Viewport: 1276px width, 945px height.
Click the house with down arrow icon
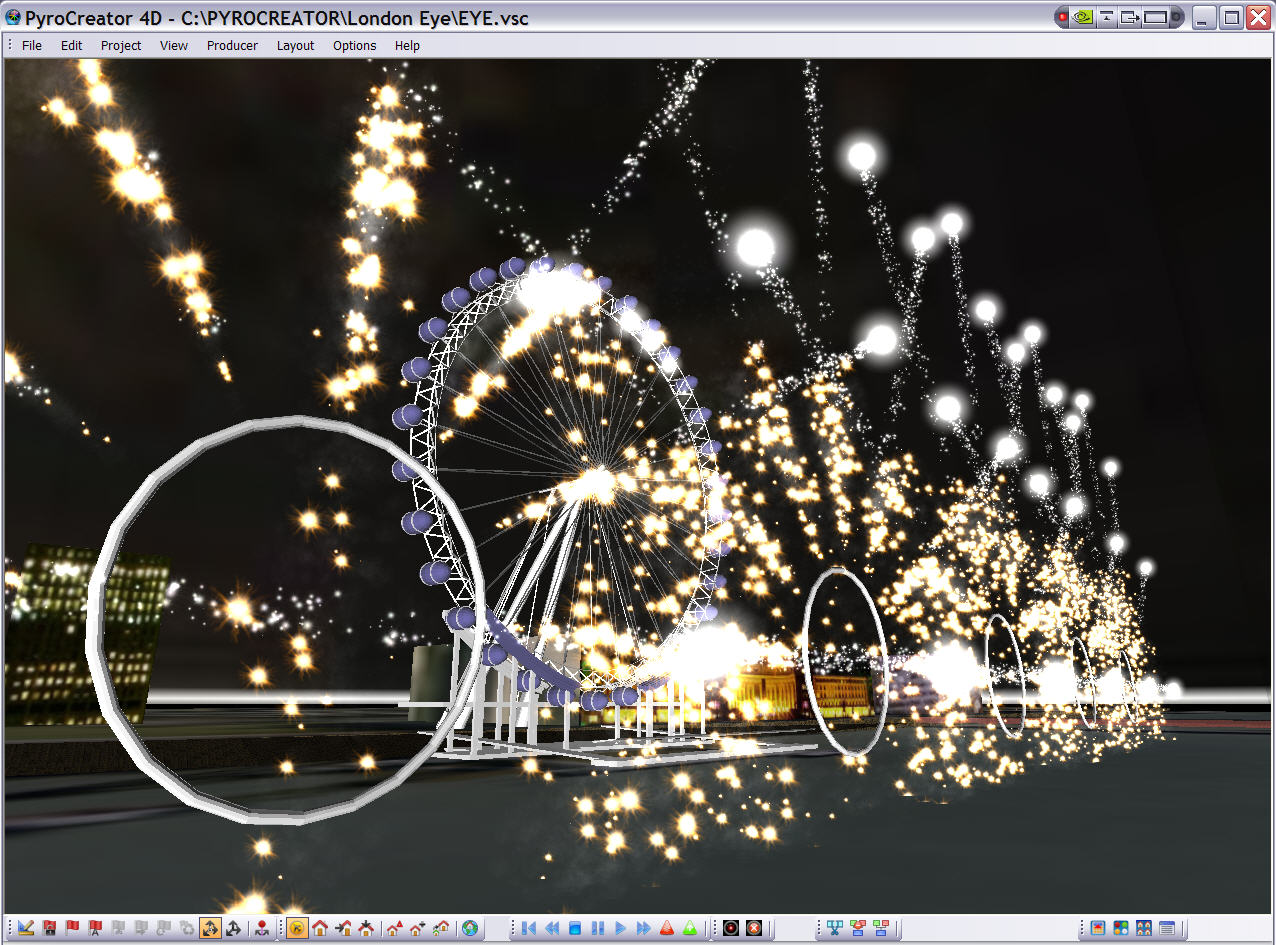[366, 928]
